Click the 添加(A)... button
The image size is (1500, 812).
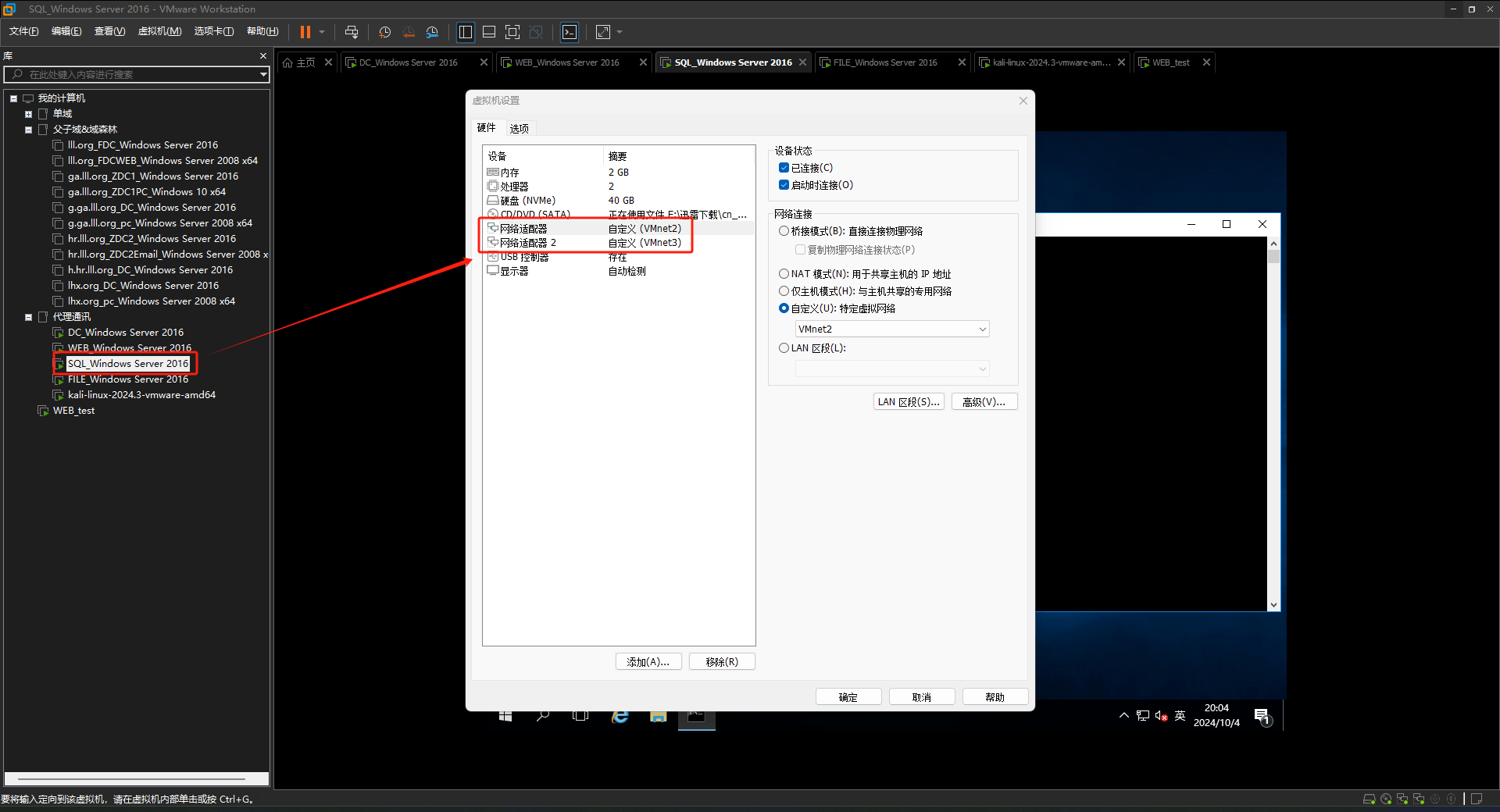pyautogui.click(x=648, y=662)
